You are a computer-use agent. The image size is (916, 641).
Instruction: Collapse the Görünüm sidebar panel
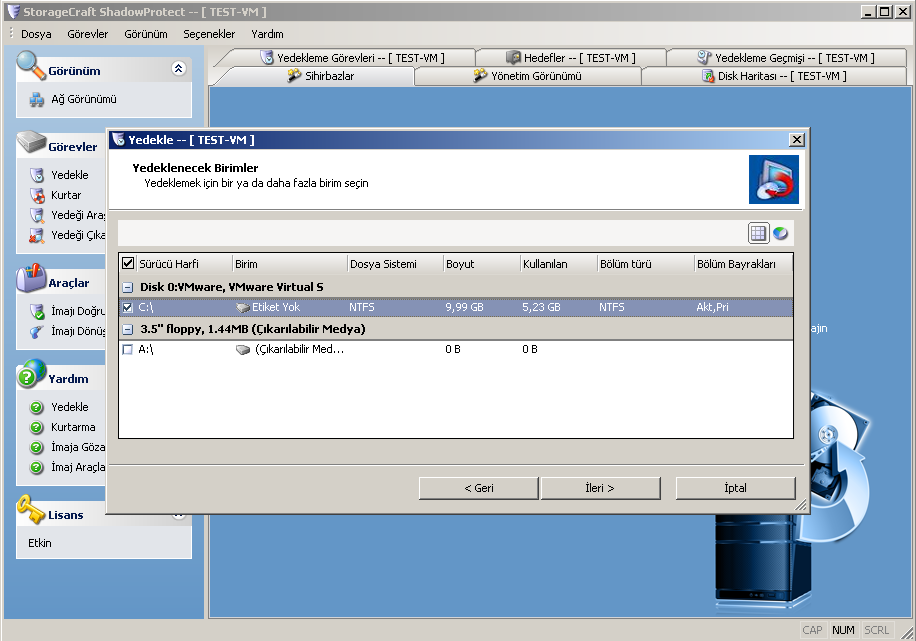coord(178,68)
